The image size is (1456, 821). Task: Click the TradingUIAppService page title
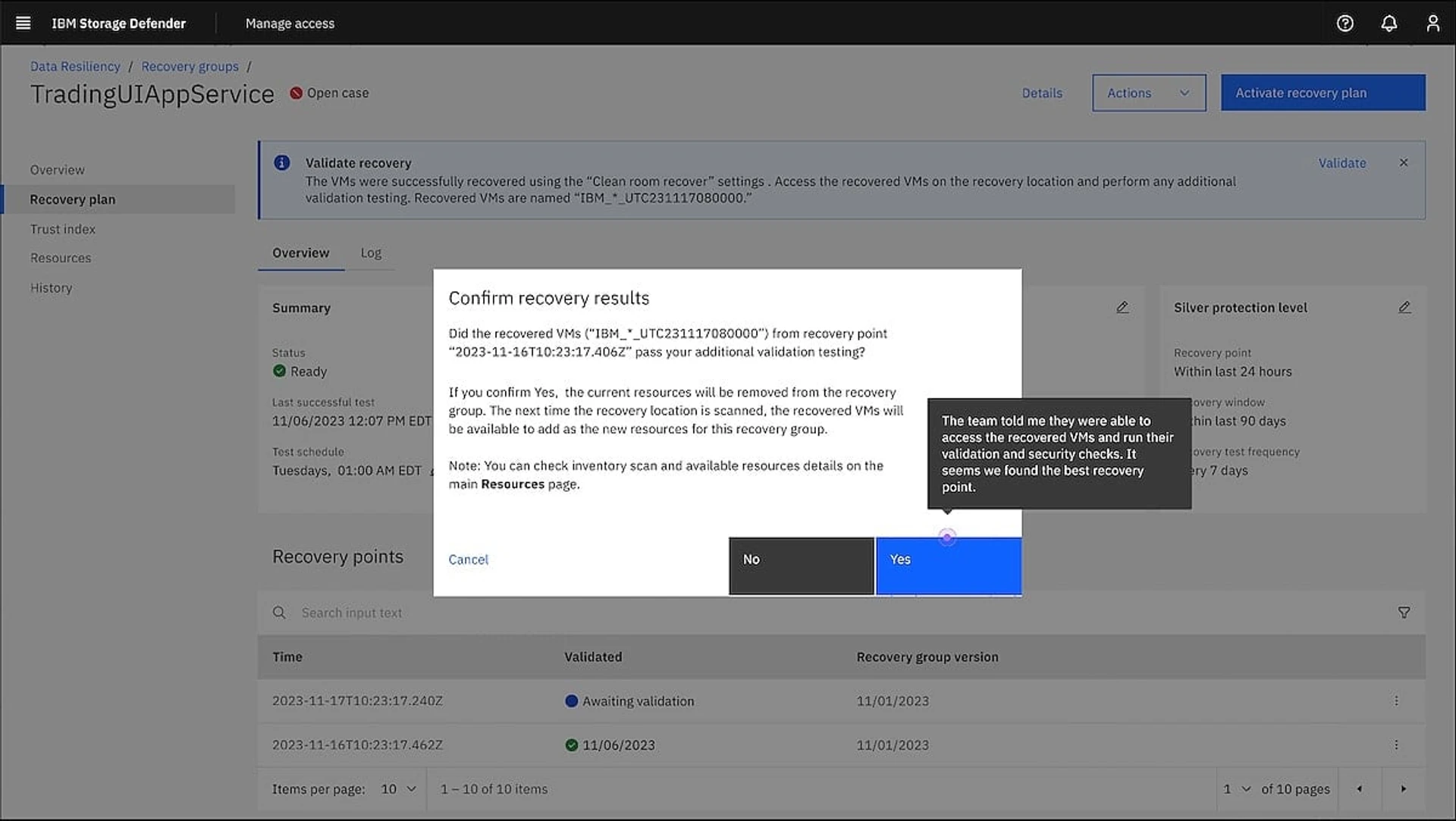coord(152,94)
